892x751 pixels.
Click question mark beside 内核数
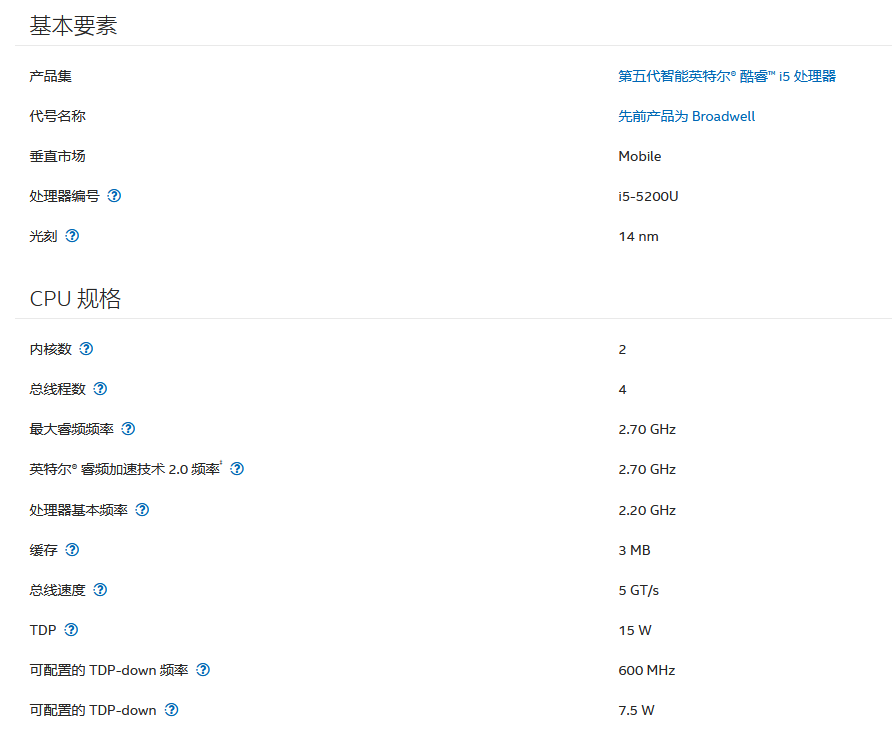pos(86,349)
